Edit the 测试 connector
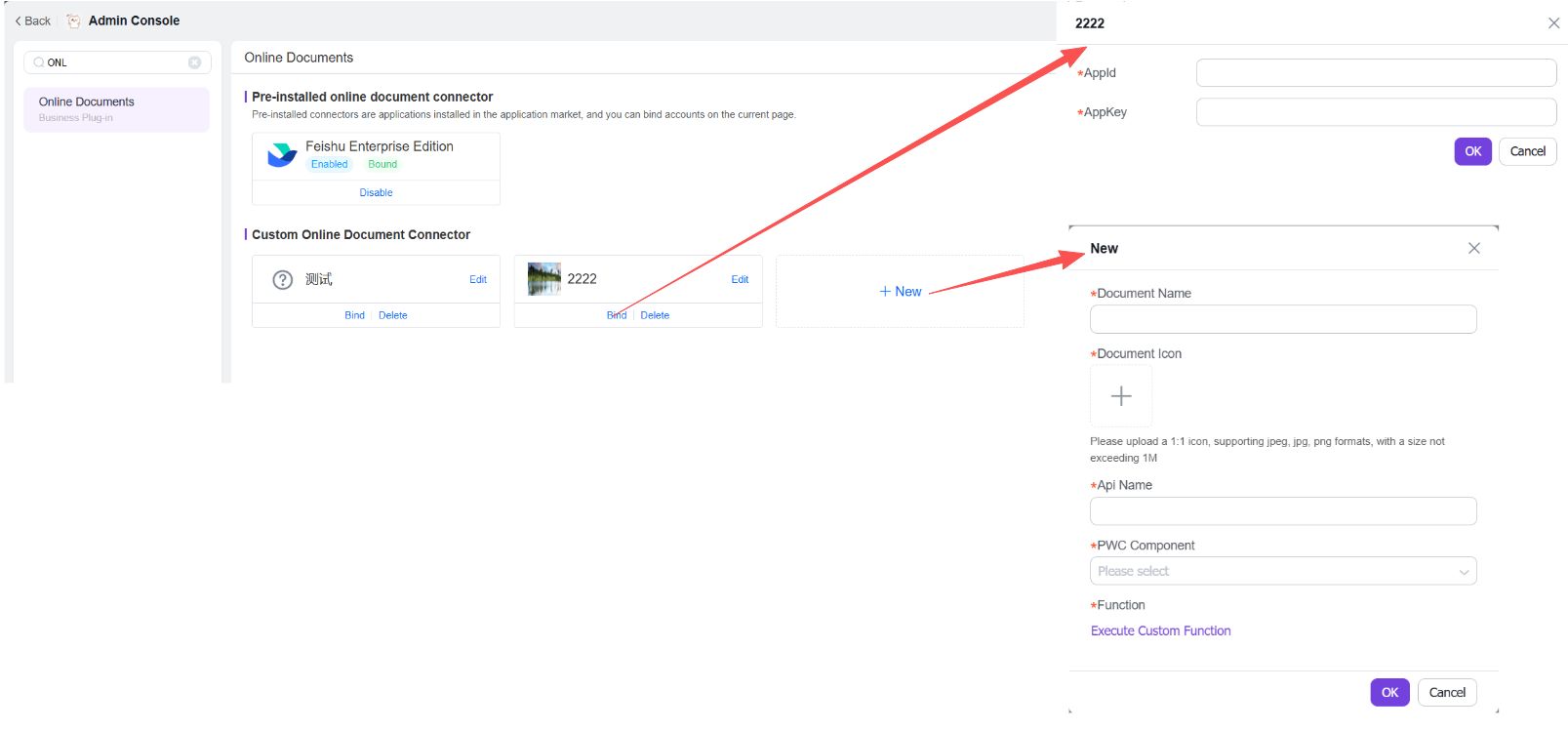 pyautogui.click(x=477, y=279)
